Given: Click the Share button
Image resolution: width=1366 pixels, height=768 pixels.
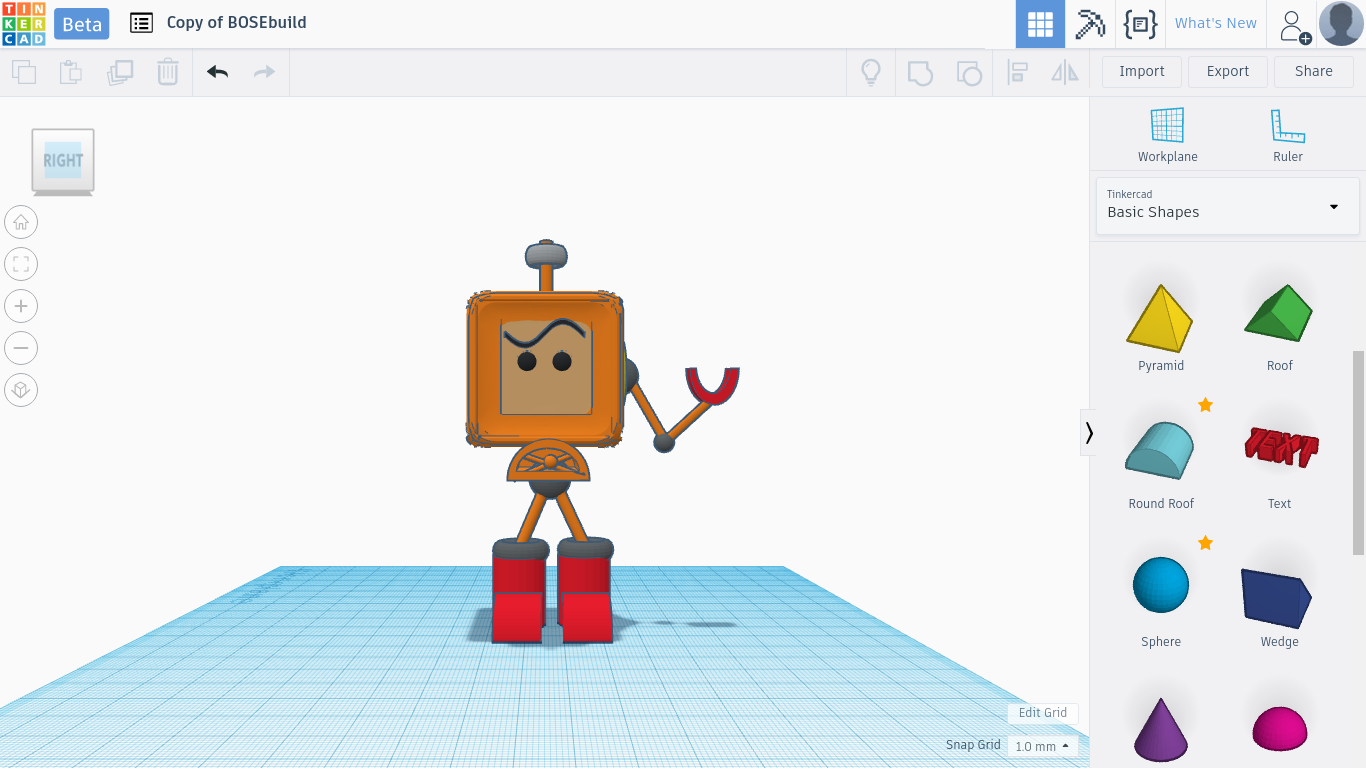Looking at the screenshot, I should 1314,71.
